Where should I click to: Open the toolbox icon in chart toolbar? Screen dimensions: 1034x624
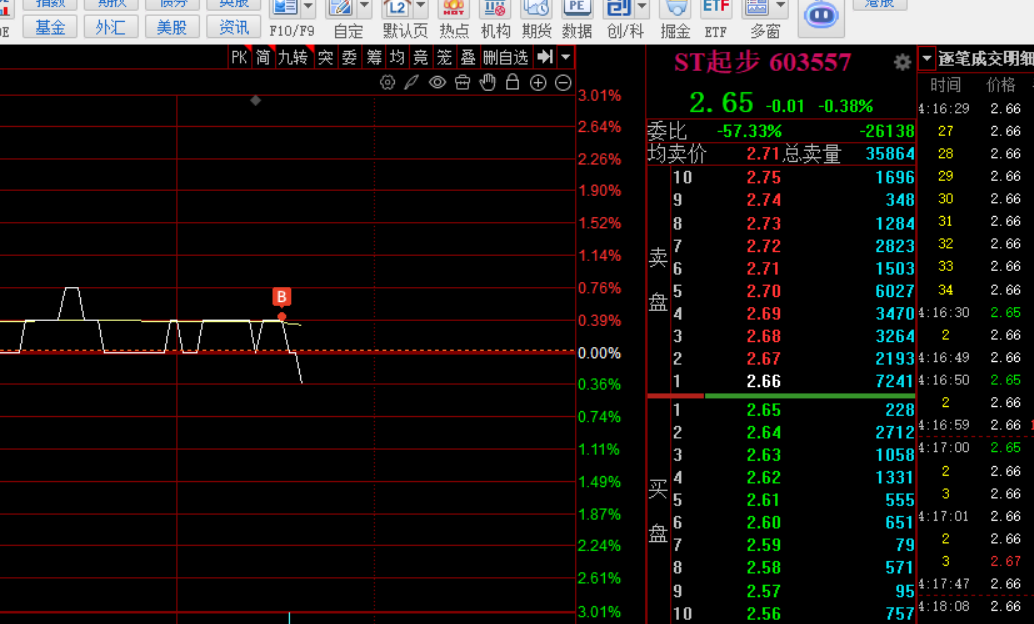coord(462,82)
